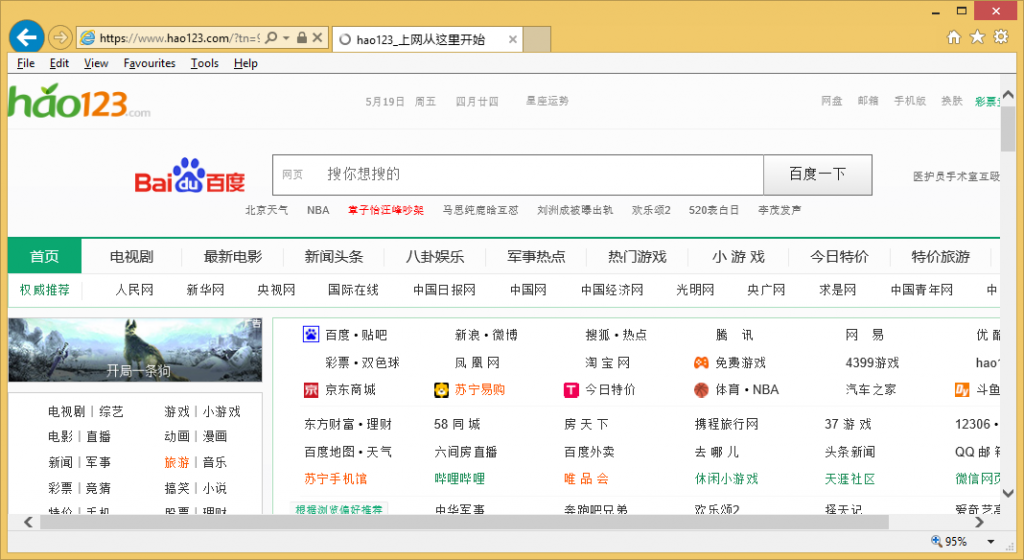Open the Internet Explorer settings gear
This screenshot has height=560, width=1024.
(x=1001, y=38)
